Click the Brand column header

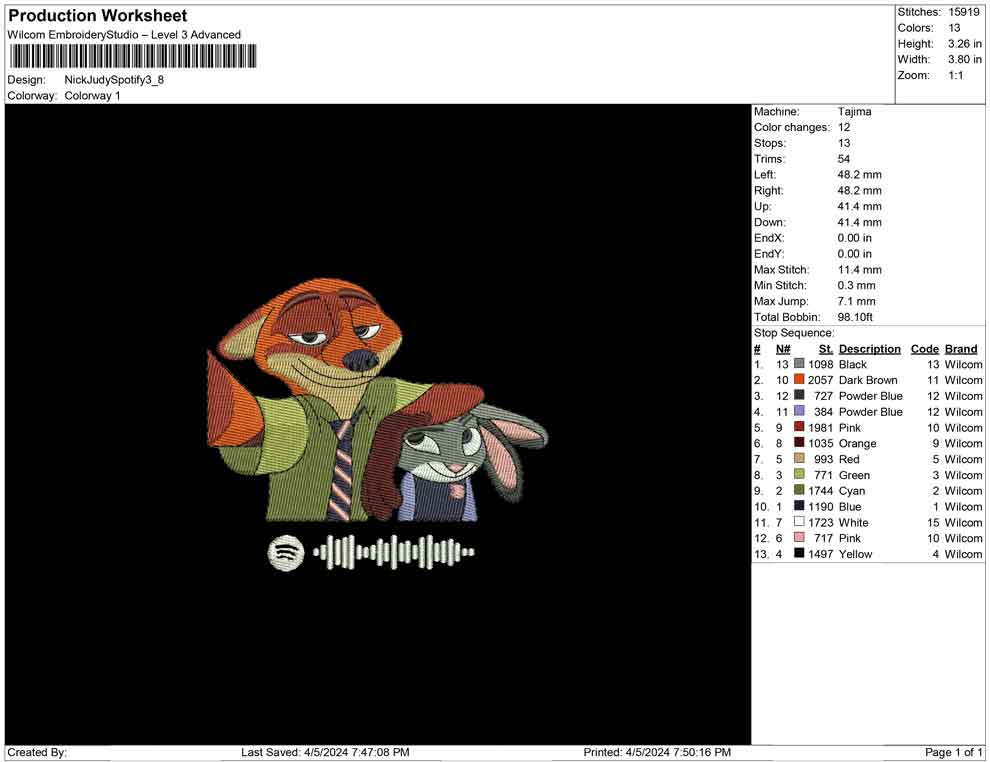point(960,349)
